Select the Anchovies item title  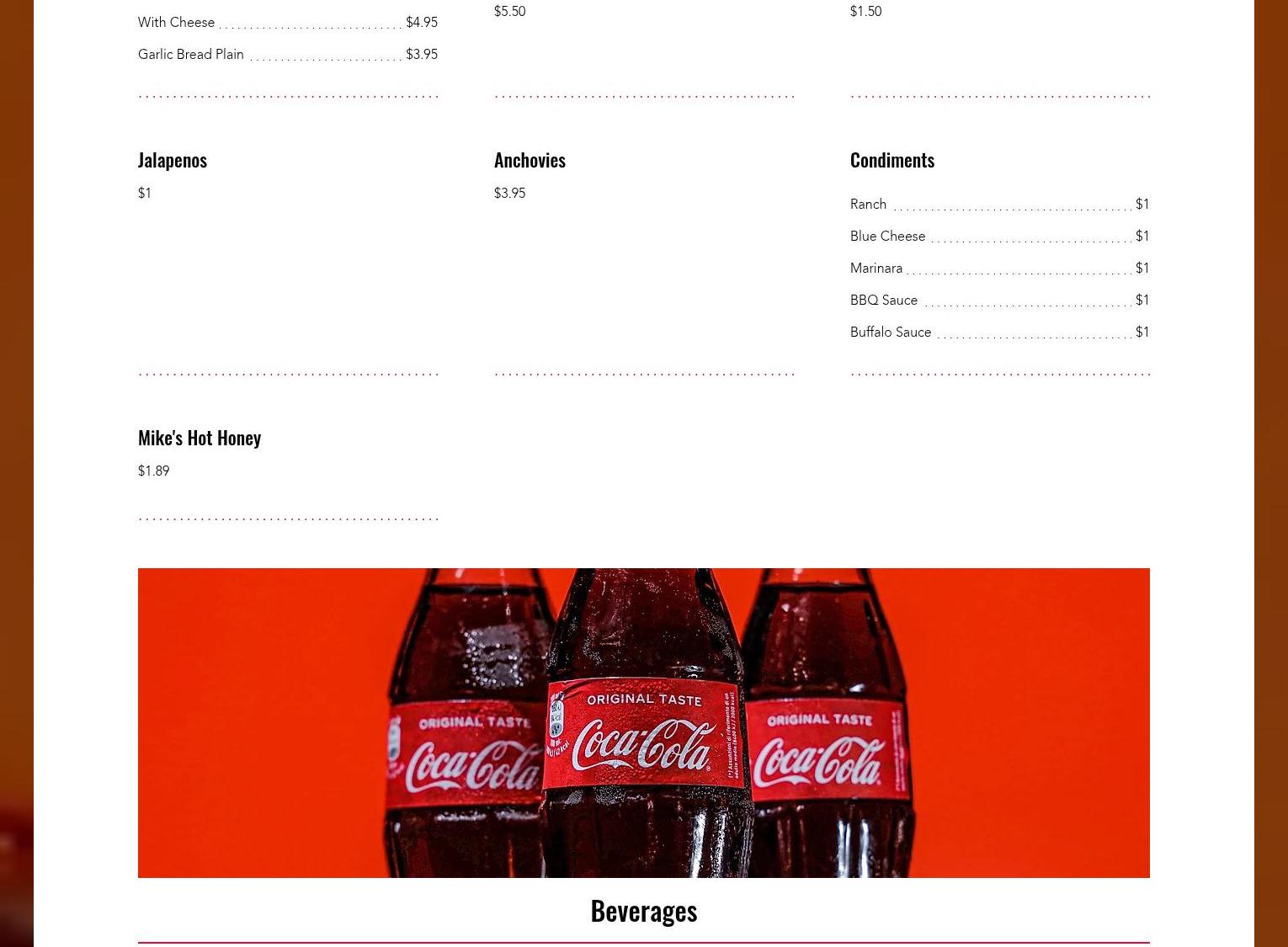click(530, 160)
